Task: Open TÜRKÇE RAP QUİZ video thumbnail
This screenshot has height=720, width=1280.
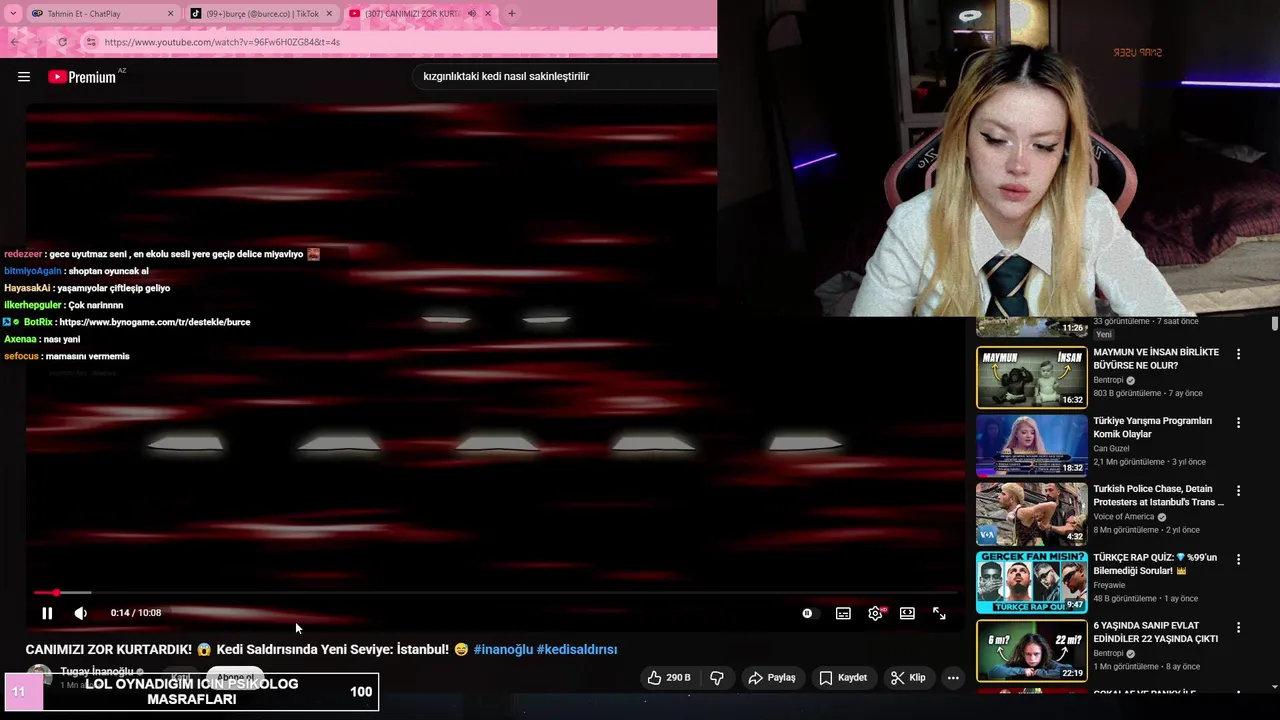Action: [x=1032, y=582]
